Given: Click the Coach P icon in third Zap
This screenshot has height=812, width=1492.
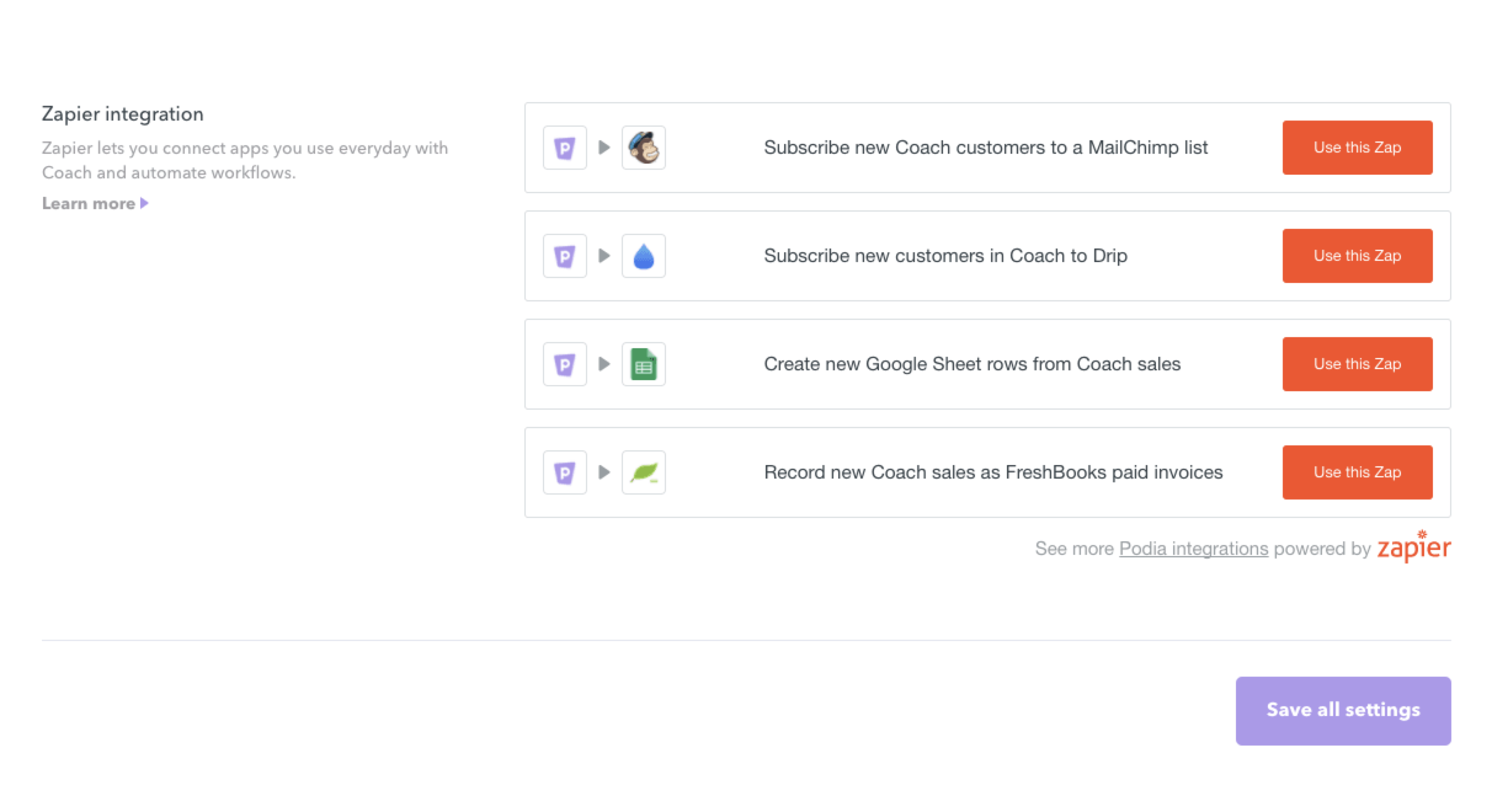Looking at the screenshot, I should pyautogui.click(x=564, y=364).
